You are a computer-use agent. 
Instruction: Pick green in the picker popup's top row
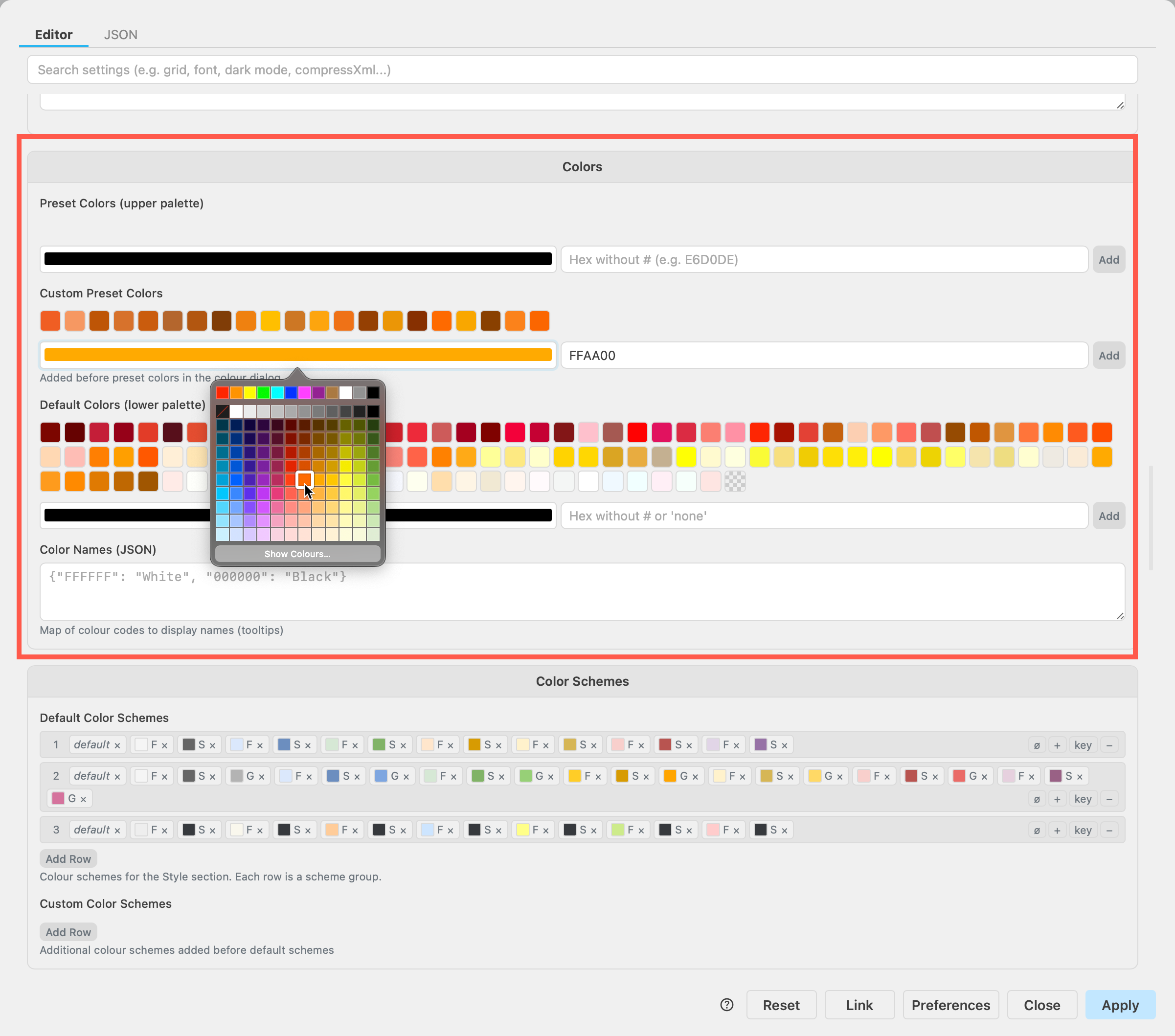tap(263, 392)
